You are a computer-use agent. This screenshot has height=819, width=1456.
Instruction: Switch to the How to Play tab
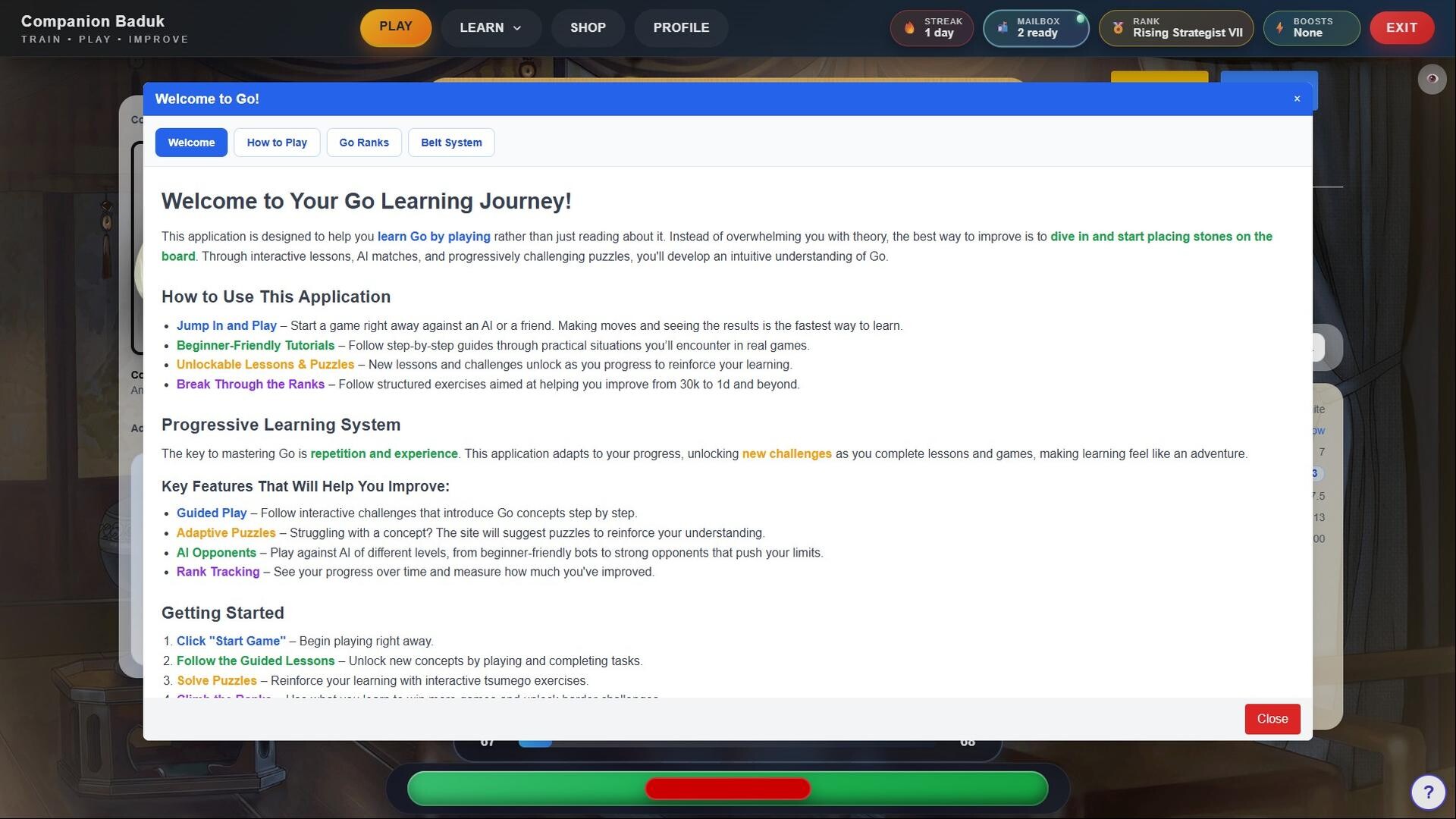(x=277, y=143)
